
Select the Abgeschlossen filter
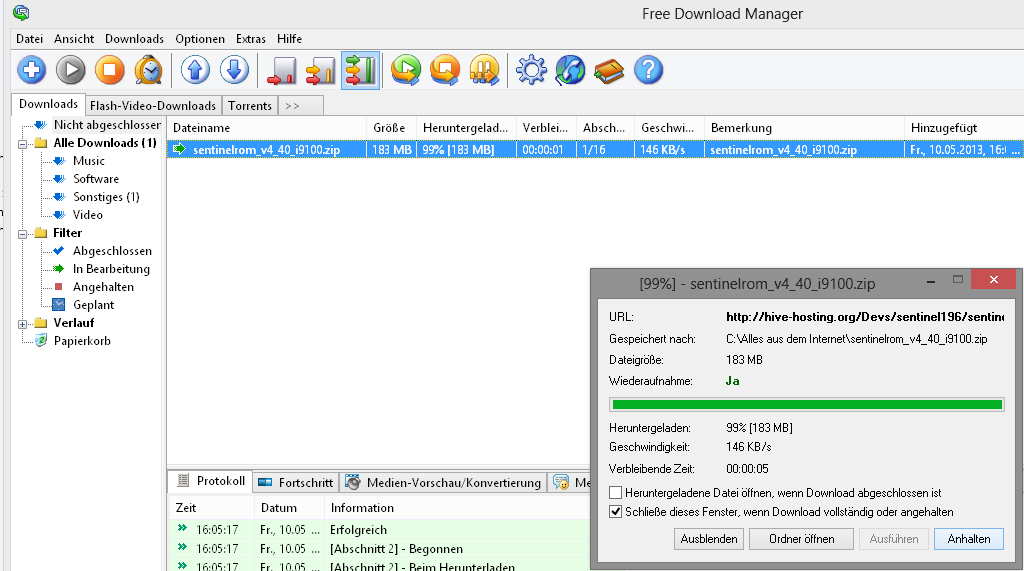tap(112, 251)
